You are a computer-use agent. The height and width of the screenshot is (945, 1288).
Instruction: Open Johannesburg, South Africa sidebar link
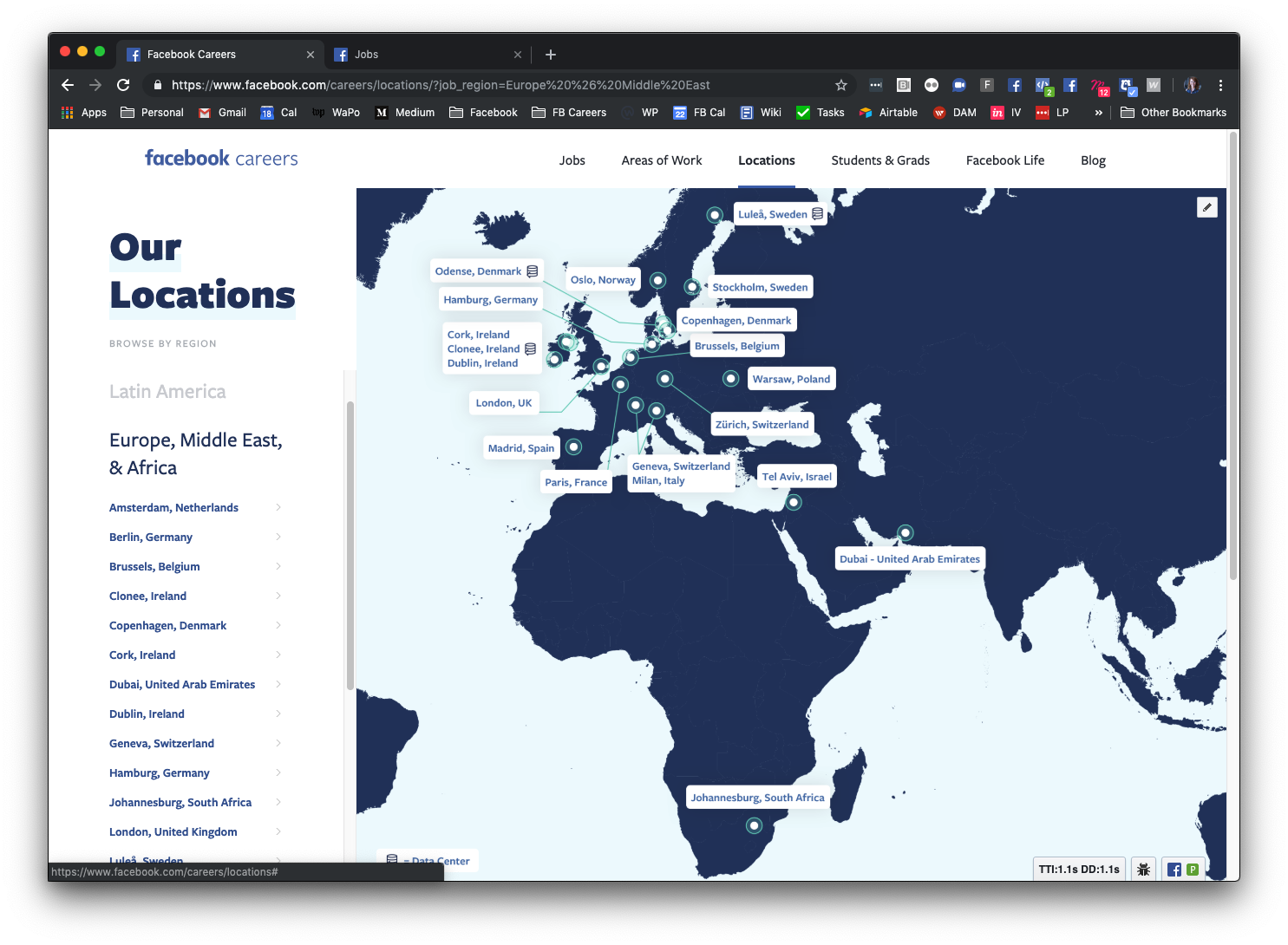click(180, 802)
